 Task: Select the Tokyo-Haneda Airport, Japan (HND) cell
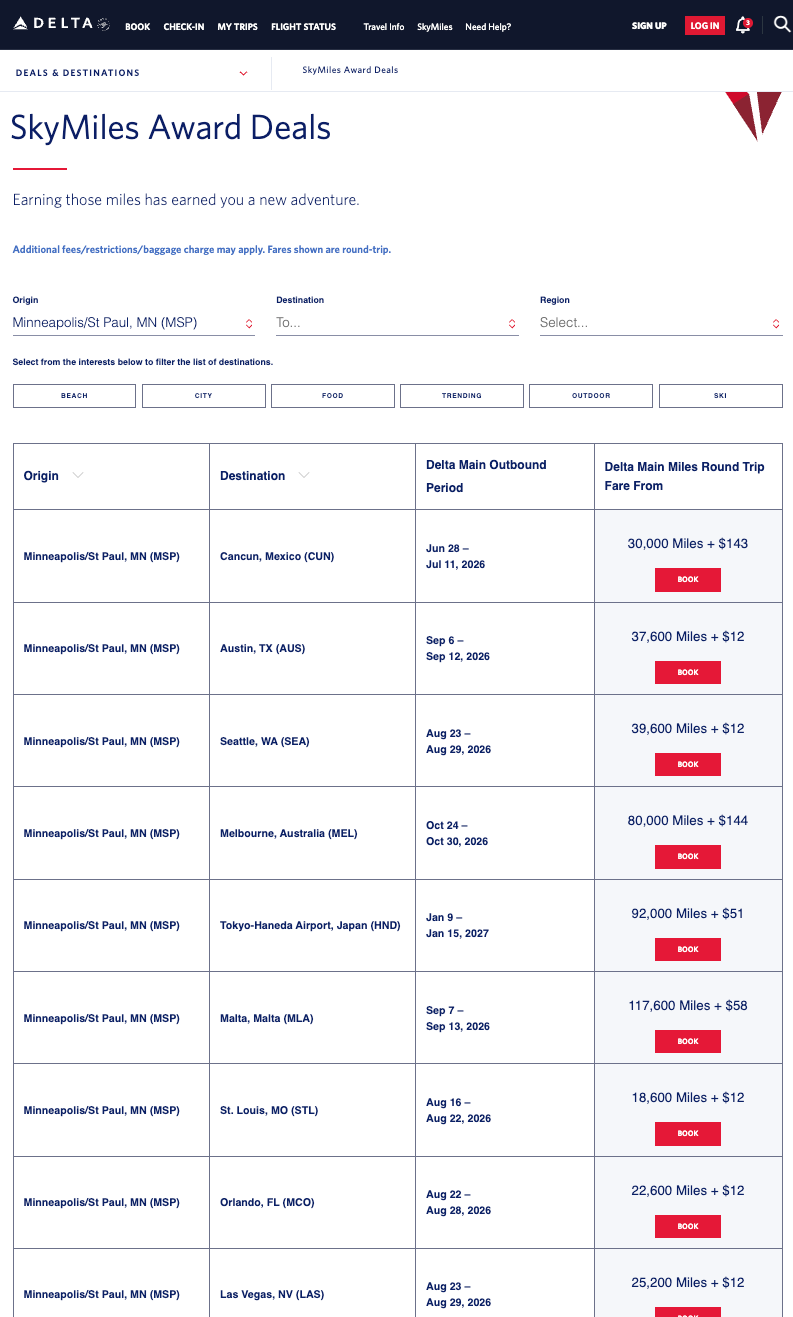click(310, 925)
